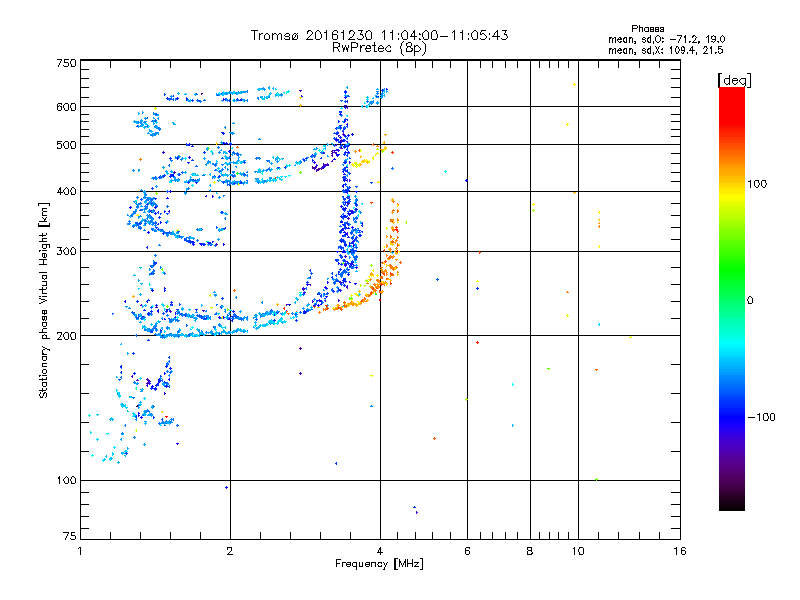Click the colorbar tick label '100'

pyautogui.click(x=757, y=184)
